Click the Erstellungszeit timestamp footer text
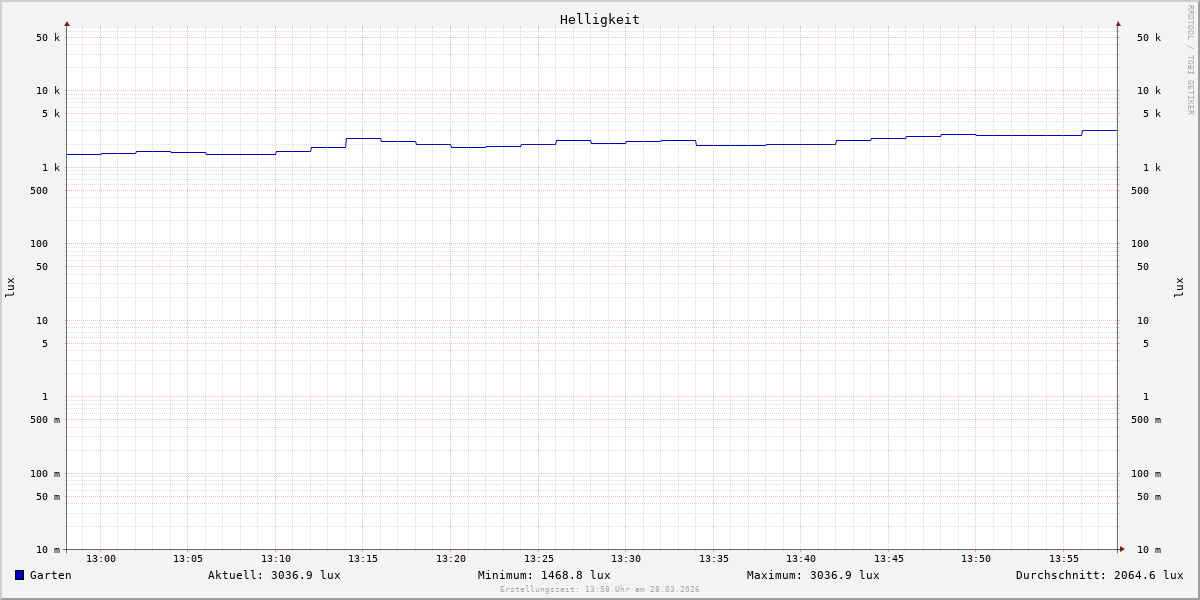 coord(599,590)
